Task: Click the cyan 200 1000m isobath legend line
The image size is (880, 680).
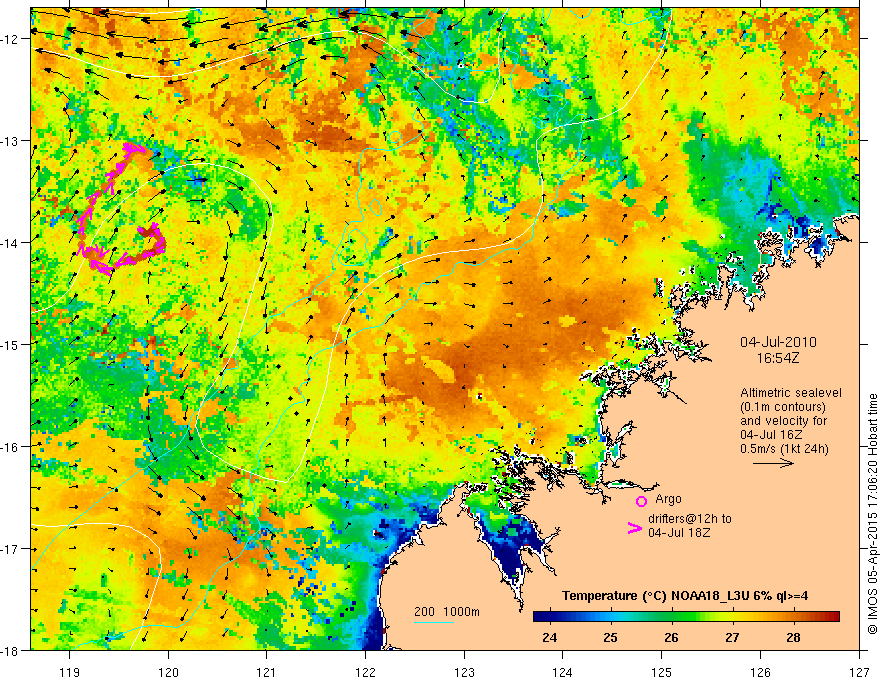Action: click(434, 622)
